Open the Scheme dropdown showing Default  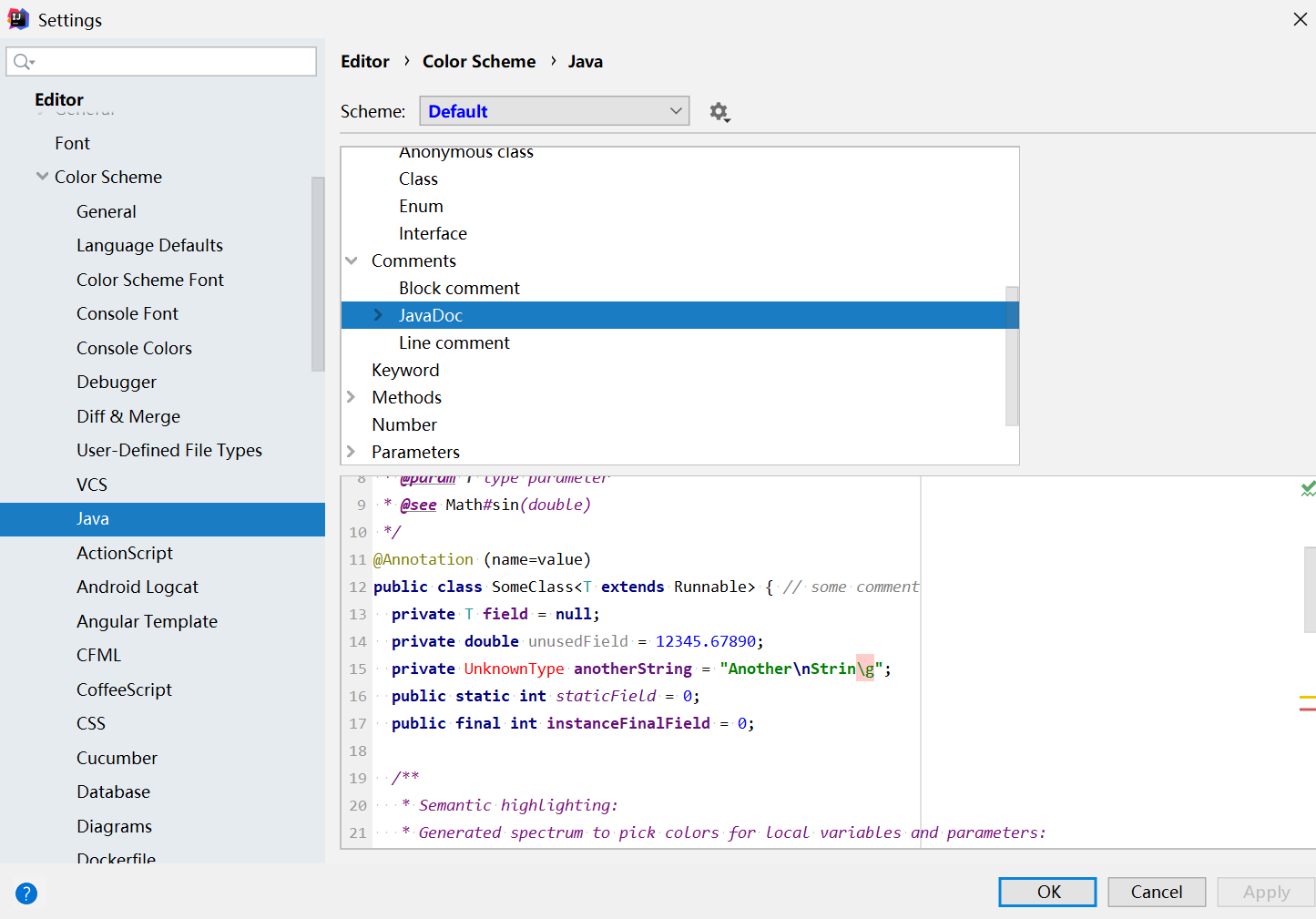tap(554, 111)
